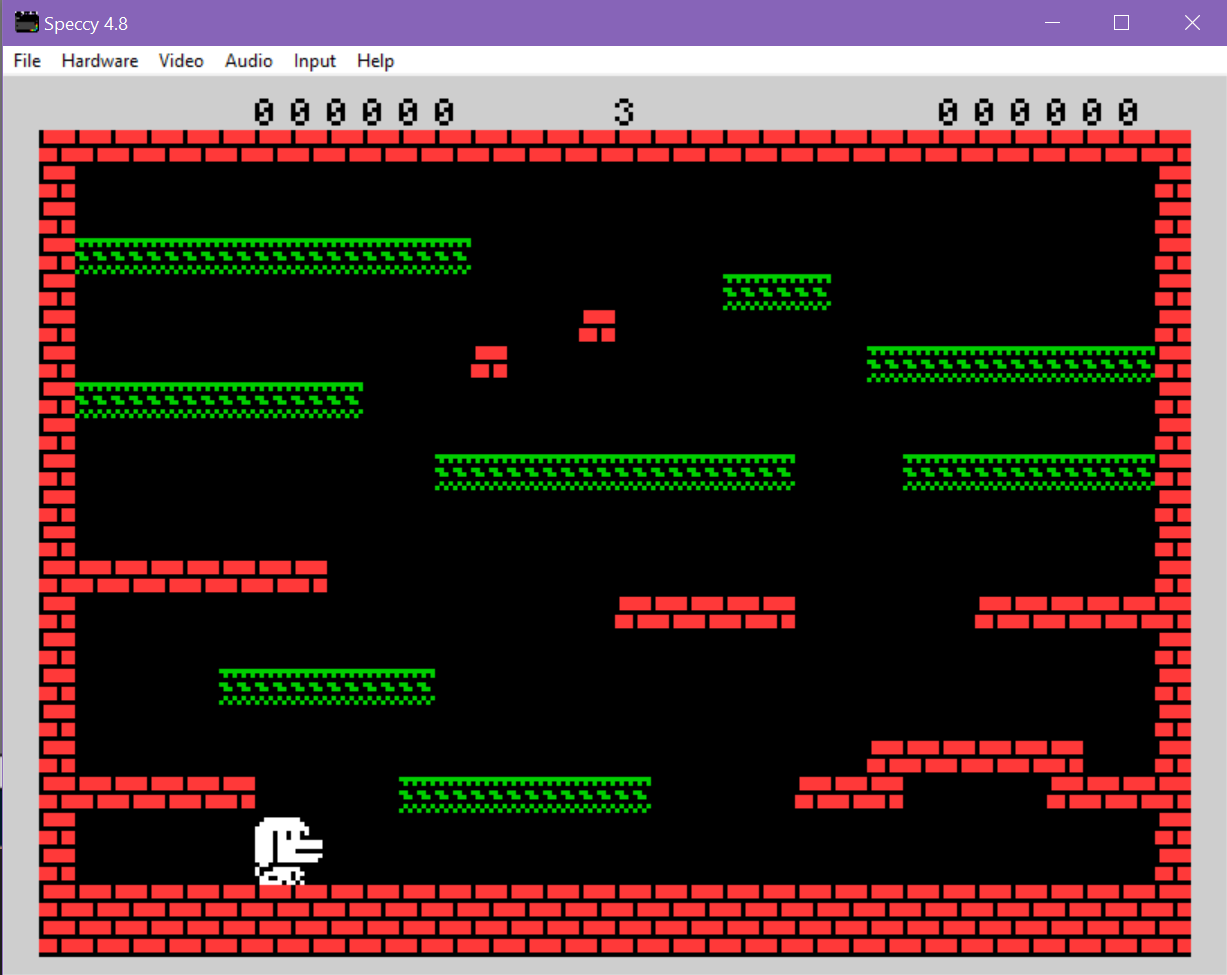Open the Audio menu
Viewport: 1227px width, 975px height.
pos(249,61)
